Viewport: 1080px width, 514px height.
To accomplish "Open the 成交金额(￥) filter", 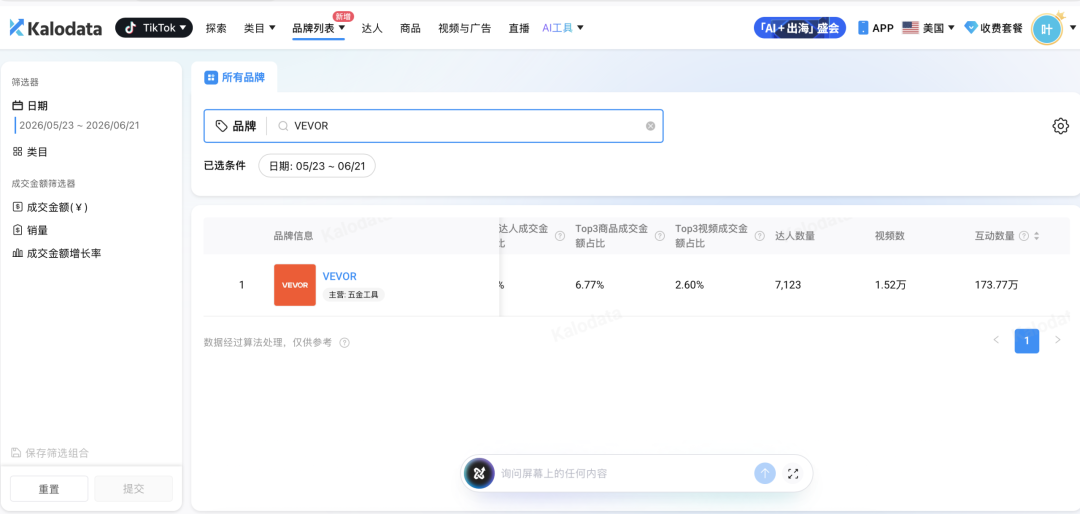I will click(x=50, y=207).
